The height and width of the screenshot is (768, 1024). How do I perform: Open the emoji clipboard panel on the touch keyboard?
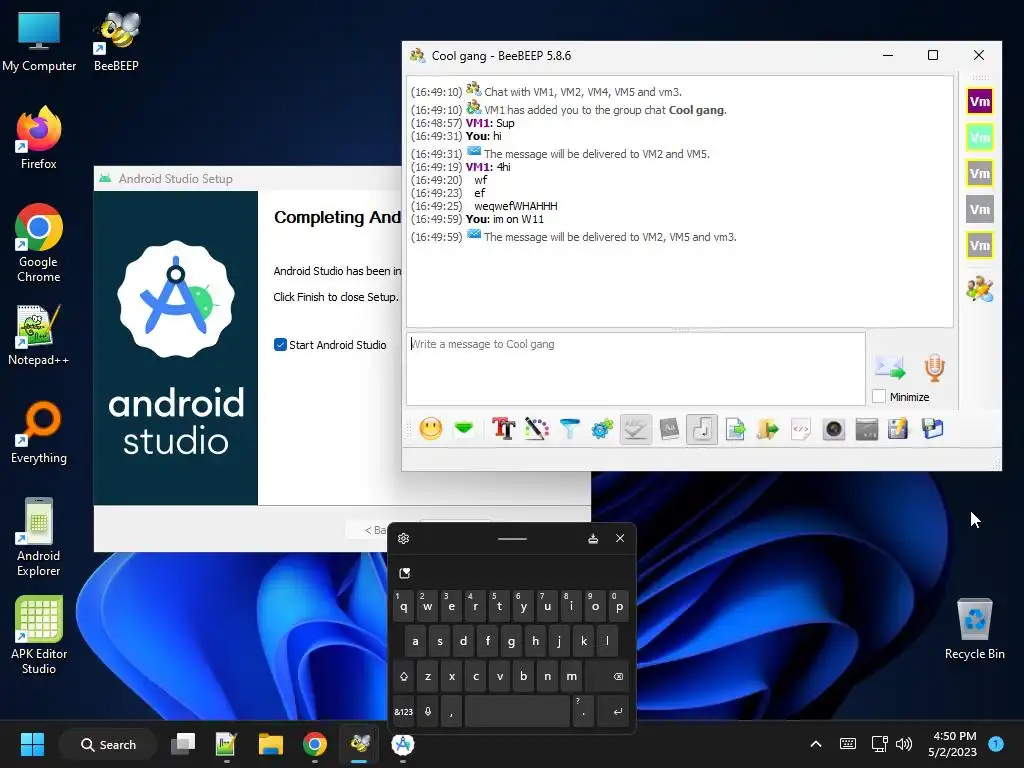click(405, 573)
